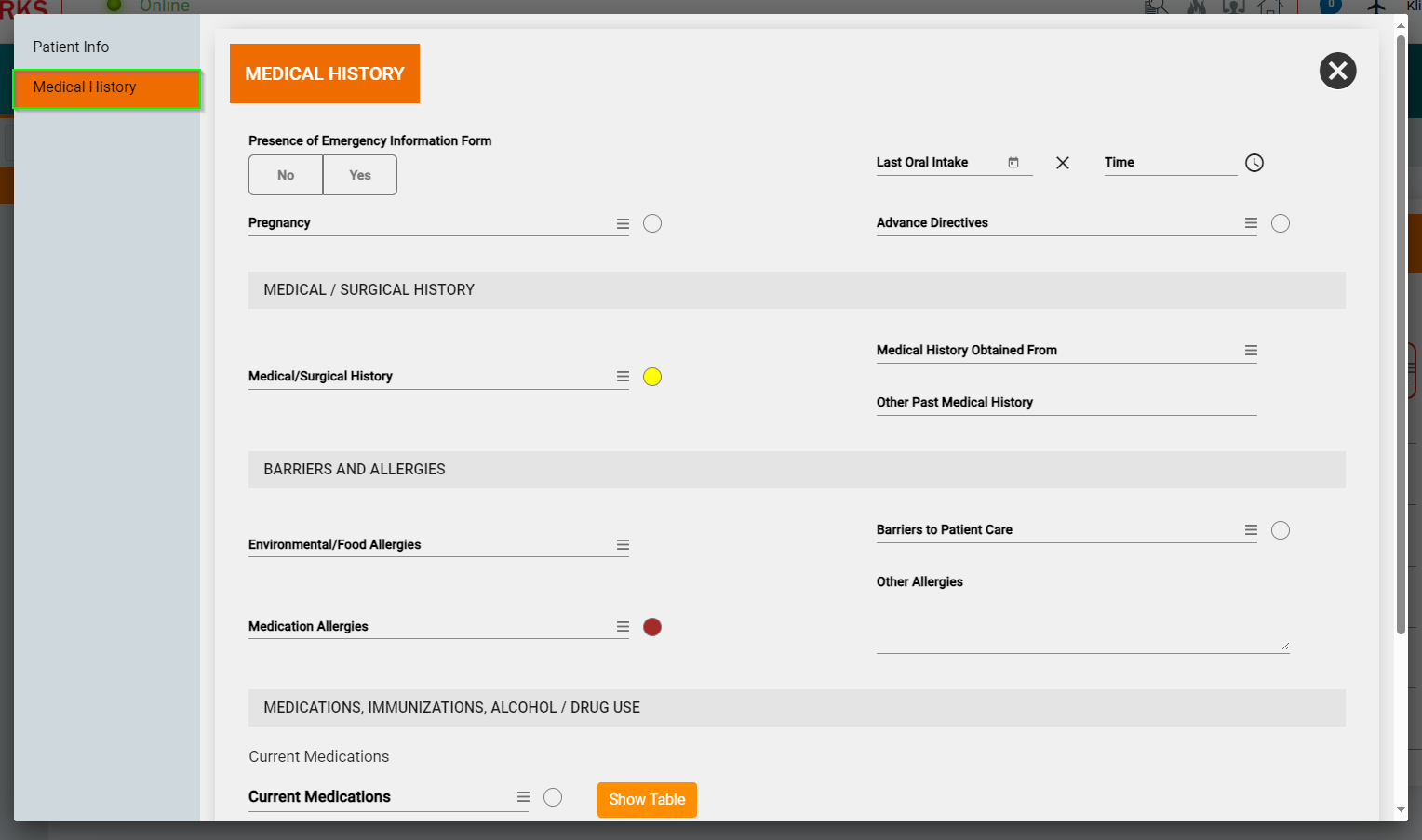Toggle the circle next to Advance Directives
This screenshot has height=840, width=1422.
1281,223
